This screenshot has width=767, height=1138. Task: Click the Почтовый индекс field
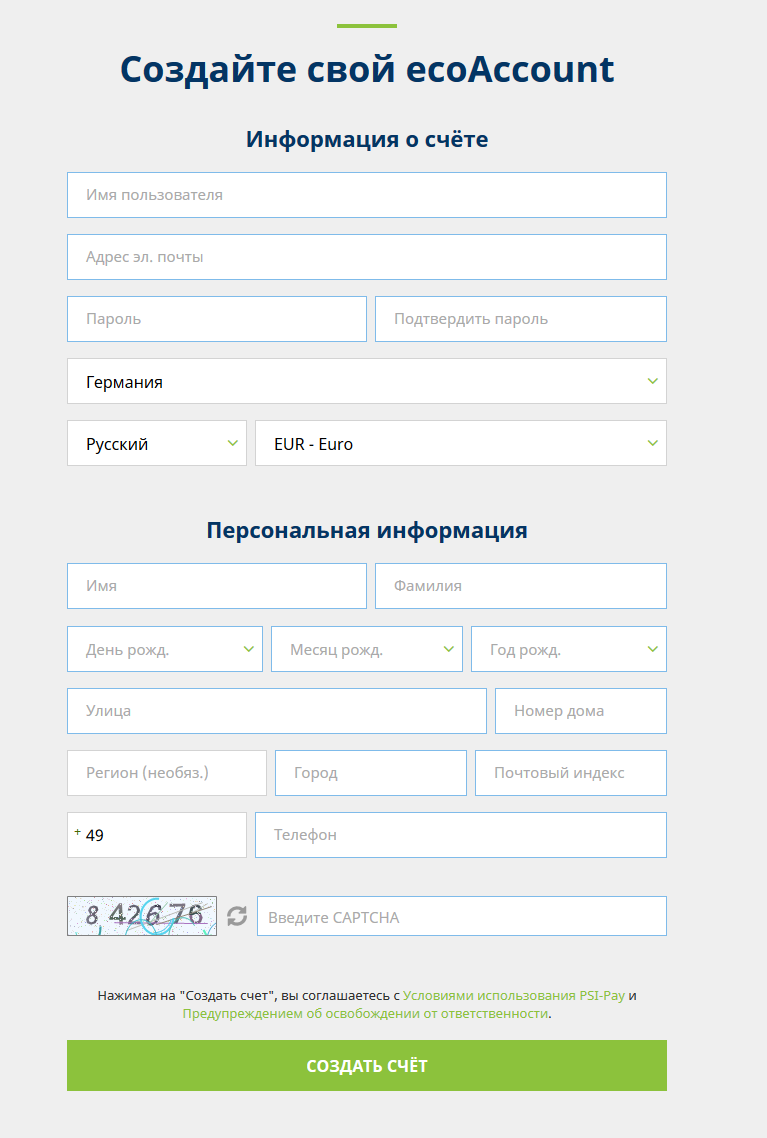(570, 773)
